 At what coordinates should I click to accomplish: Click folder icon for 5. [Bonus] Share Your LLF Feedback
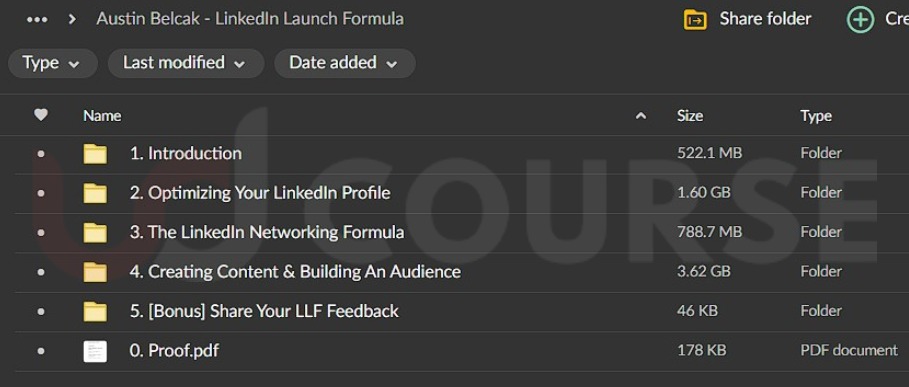point(95,311)
